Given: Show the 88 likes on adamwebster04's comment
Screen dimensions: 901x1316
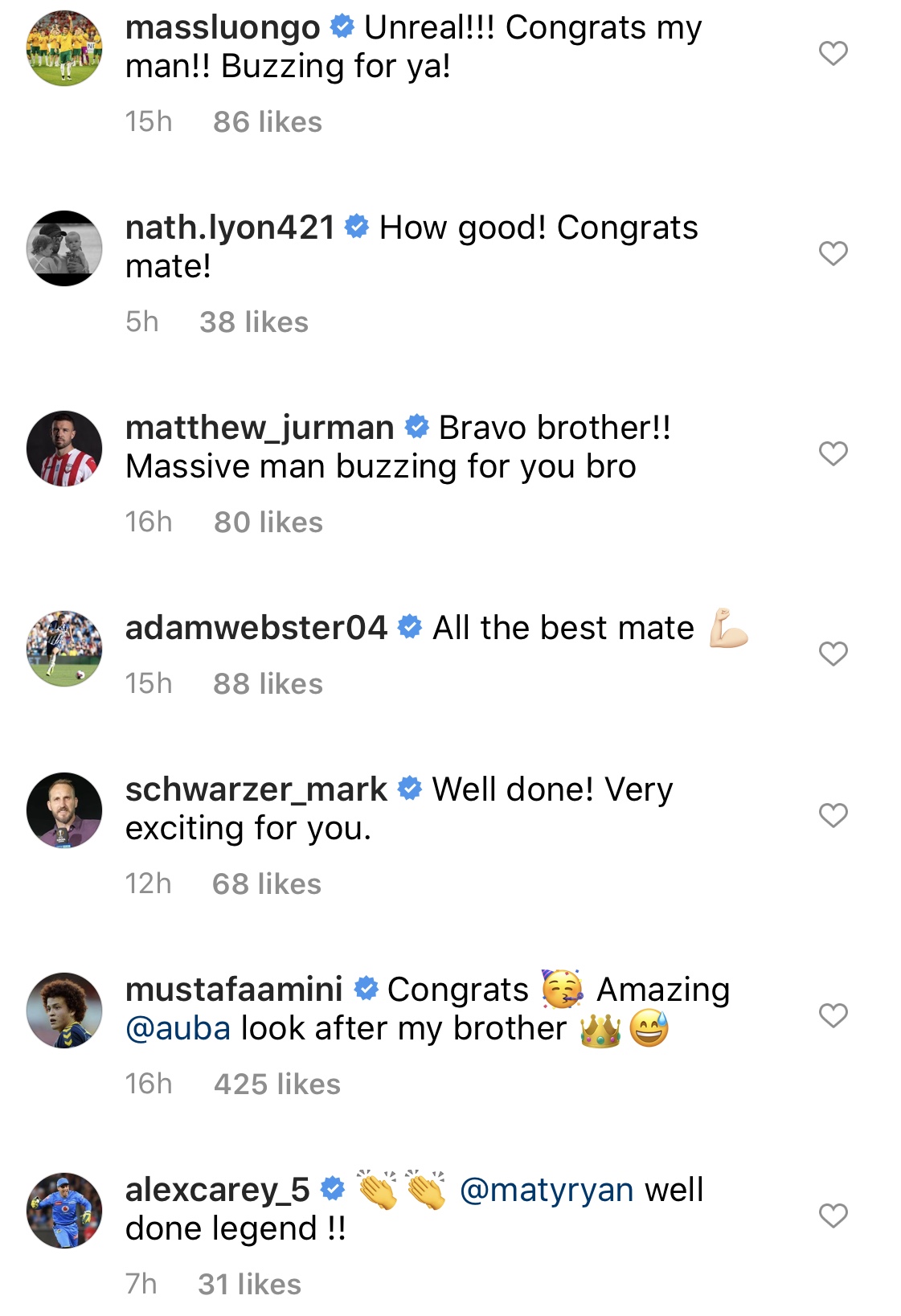Looking at the screenshot, I should 268,683.
